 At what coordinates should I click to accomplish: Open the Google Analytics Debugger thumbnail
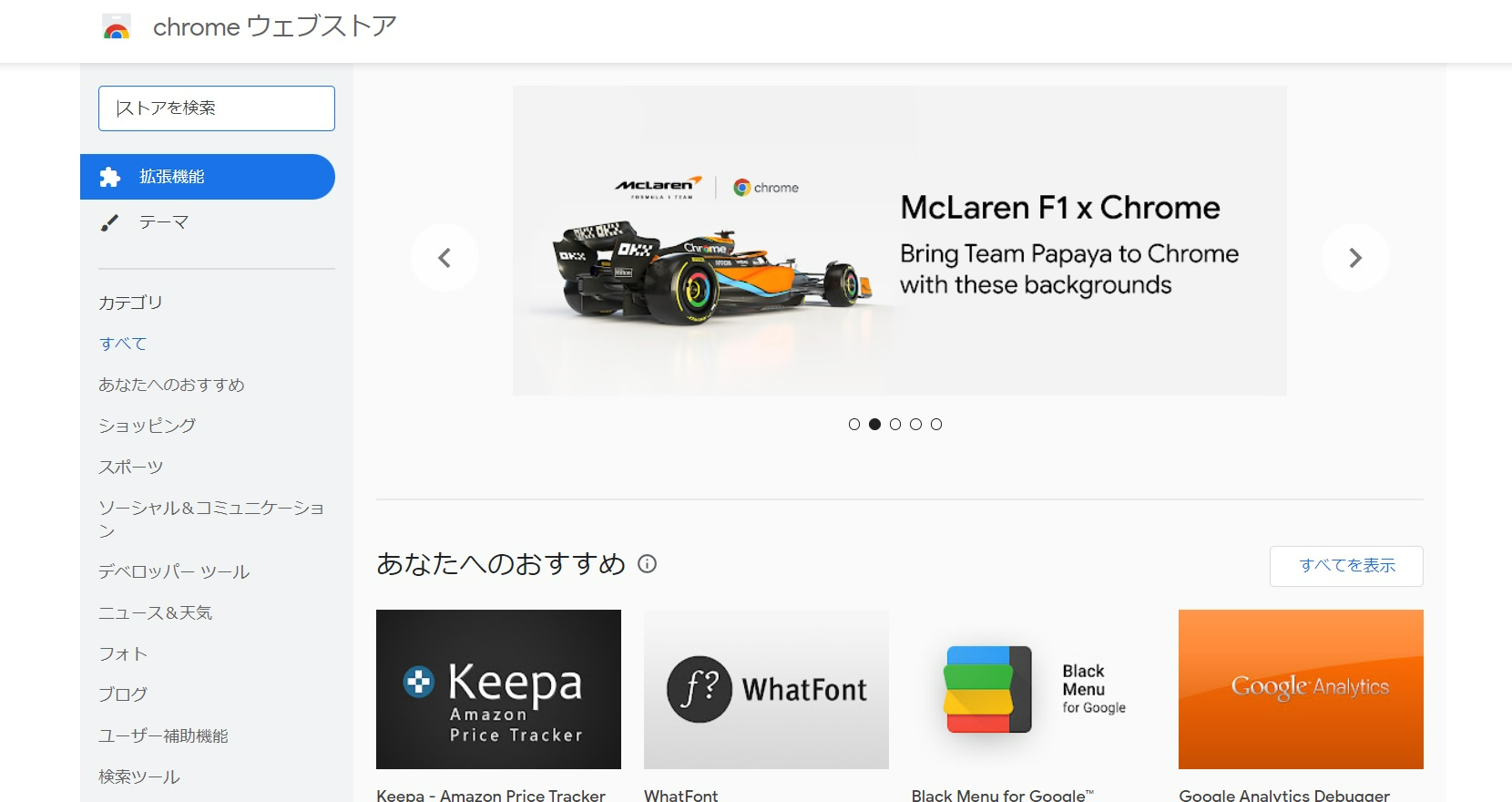(x=1301, y=689)
